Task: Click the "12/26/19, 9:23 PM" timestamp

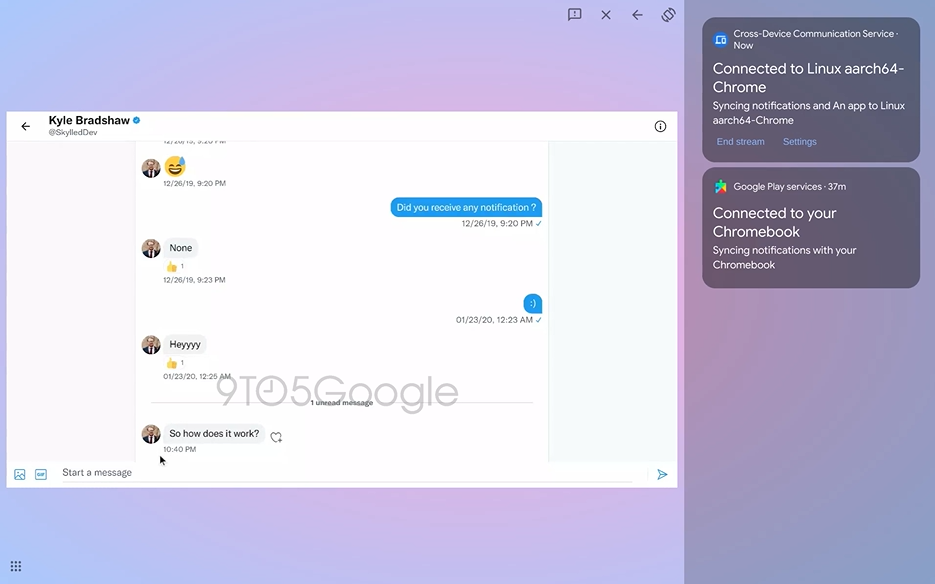Action: coord(194,280)
